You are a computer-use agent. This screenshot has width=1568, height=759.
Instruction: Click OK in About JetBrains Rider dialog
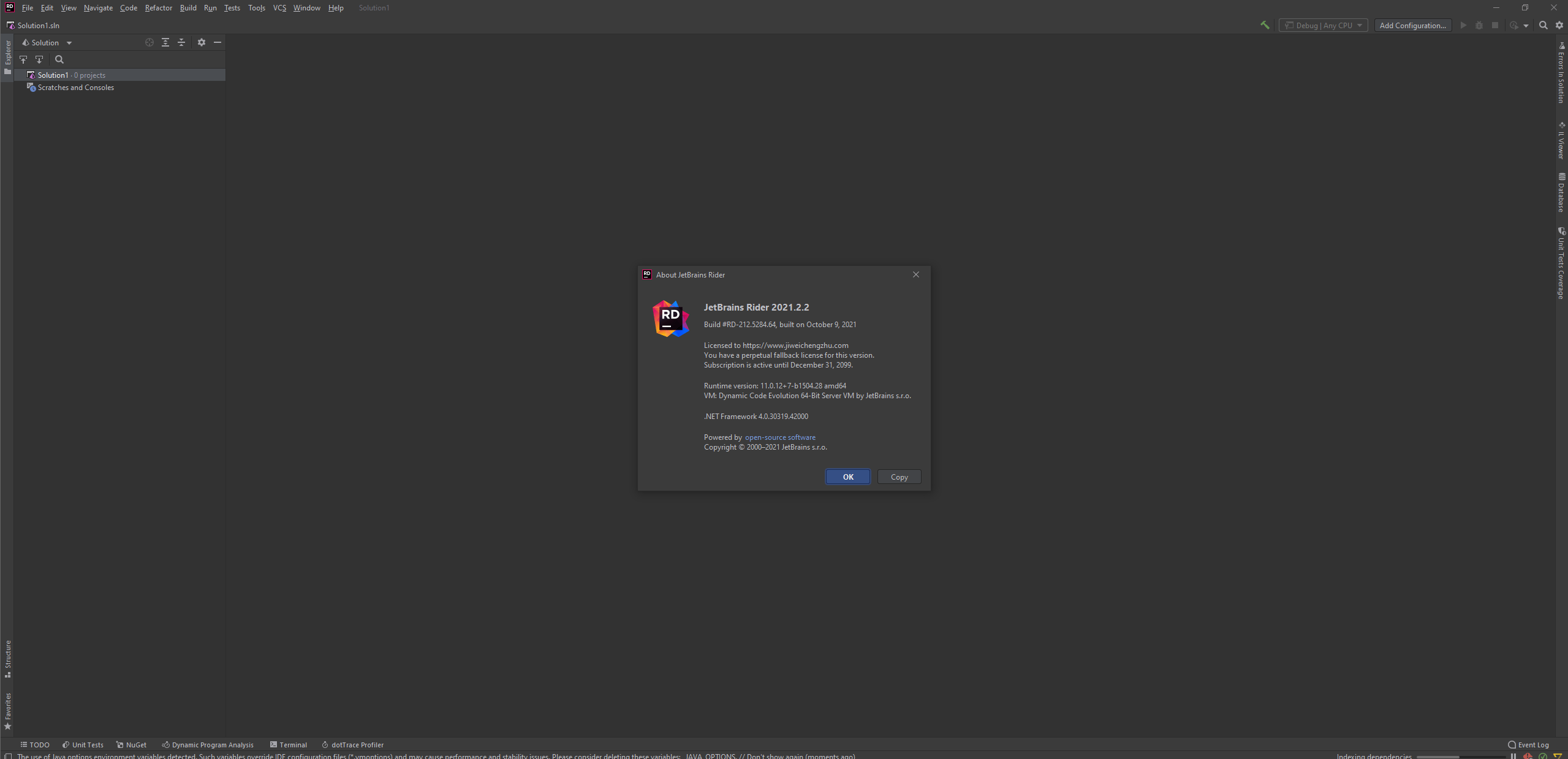[848, 477]
